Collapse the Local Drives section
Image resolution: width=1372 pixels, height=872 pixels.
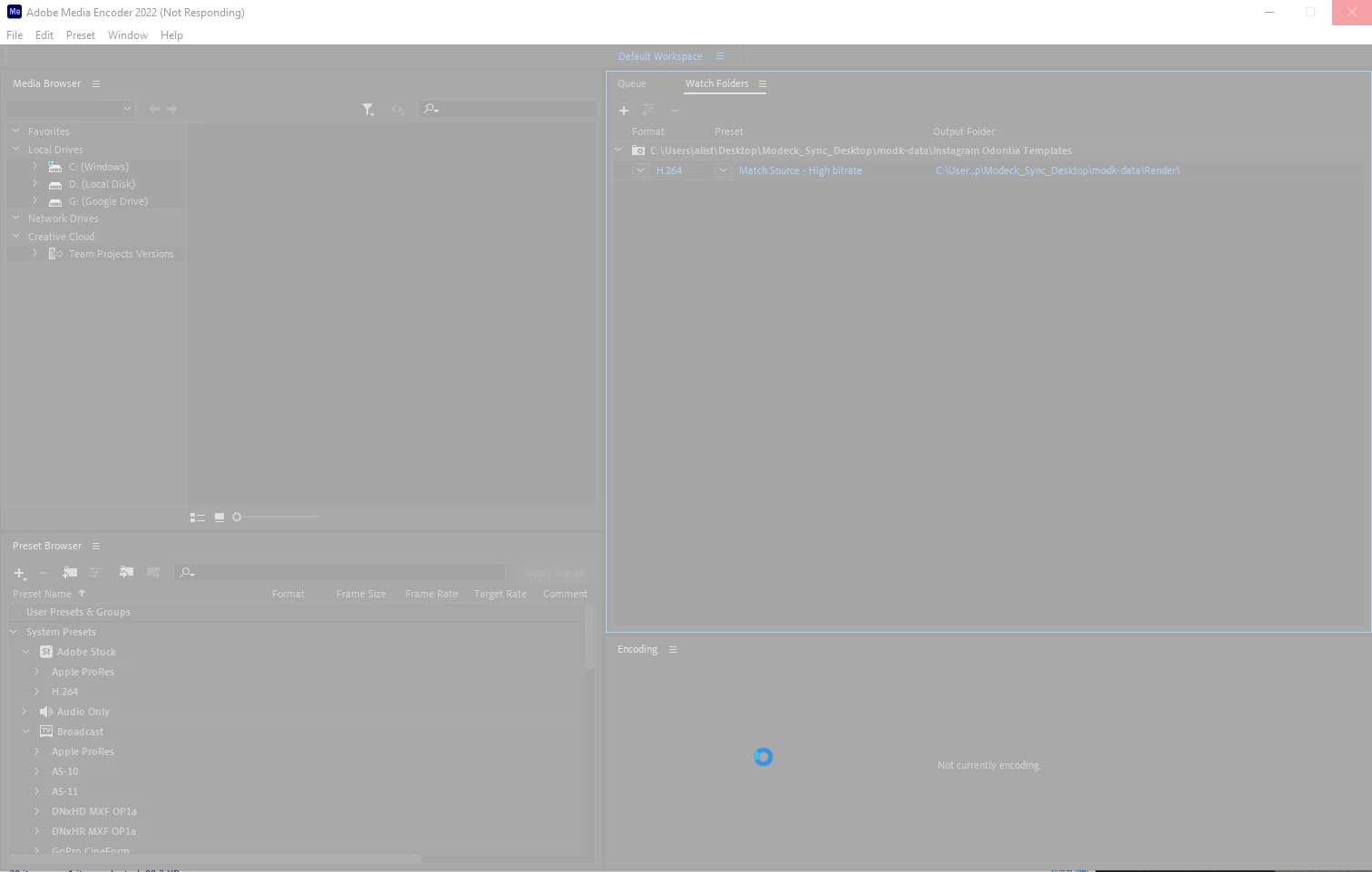16,150
